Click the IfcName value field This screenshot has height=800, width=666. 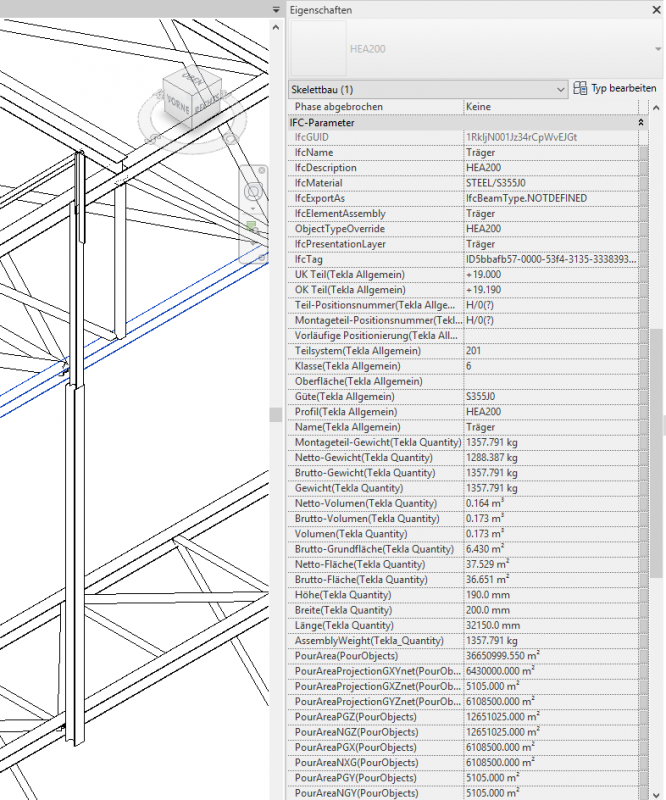[550, 152]
